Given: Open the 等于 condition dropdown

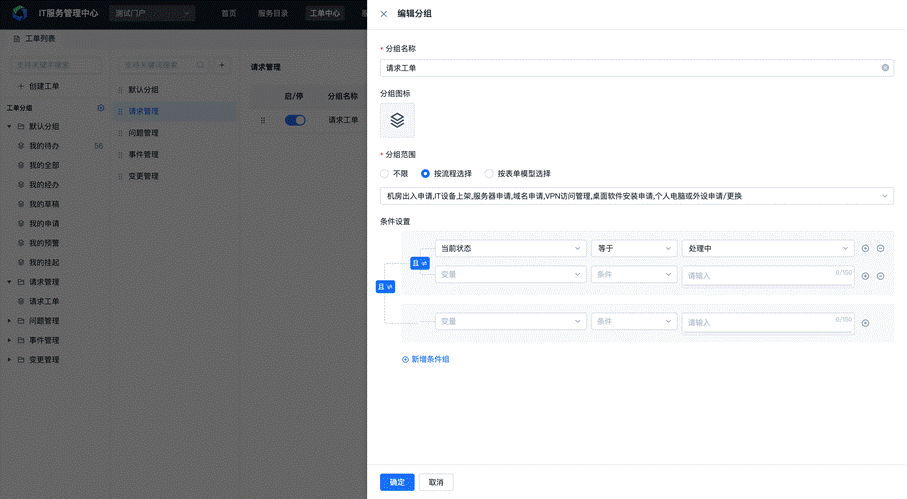Looking at the screenshot, I should (x=634, y=249).
